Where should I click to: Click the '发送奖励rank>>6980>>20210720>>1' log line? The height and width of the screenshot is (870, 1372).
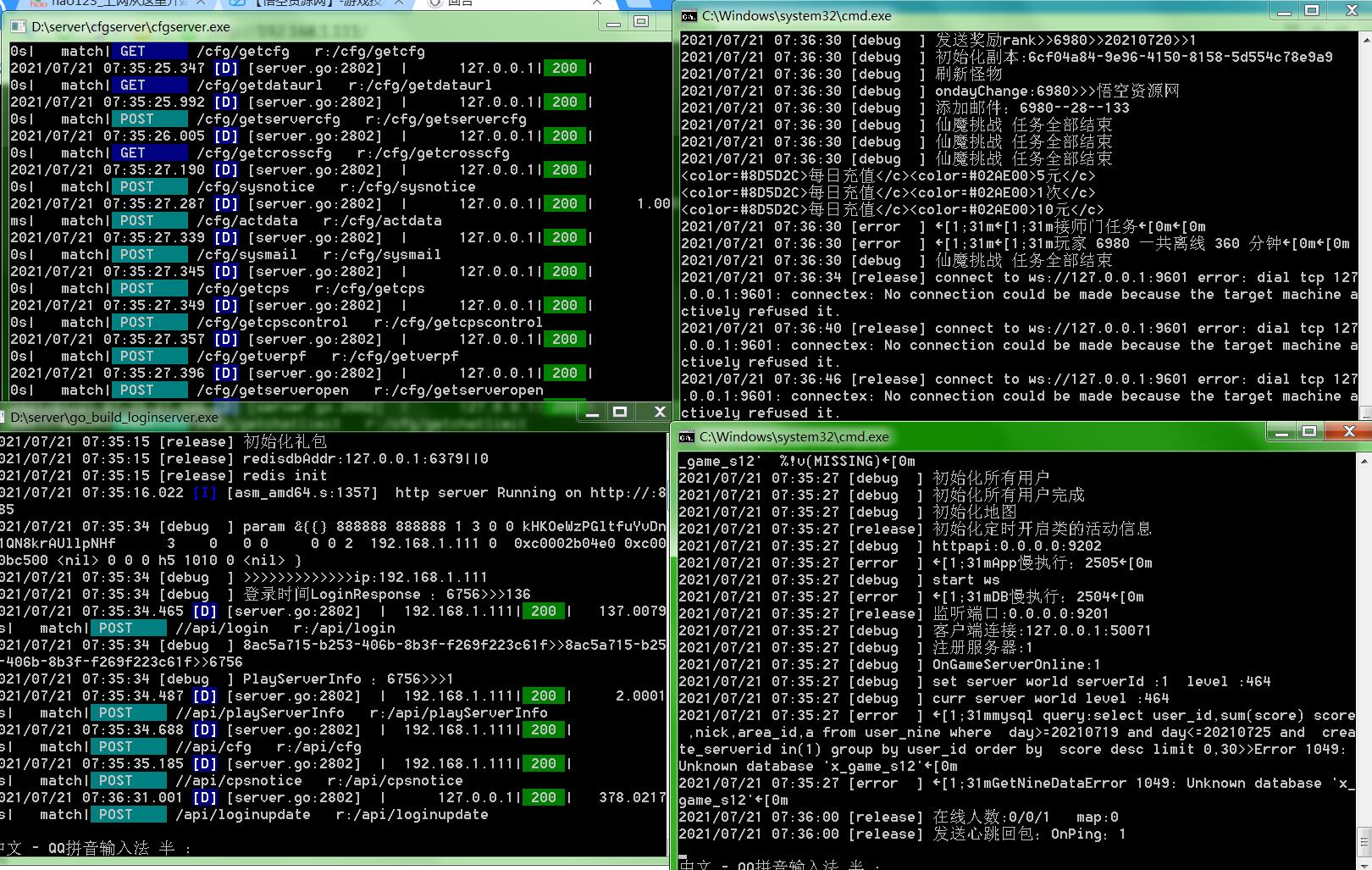[938, 41]
